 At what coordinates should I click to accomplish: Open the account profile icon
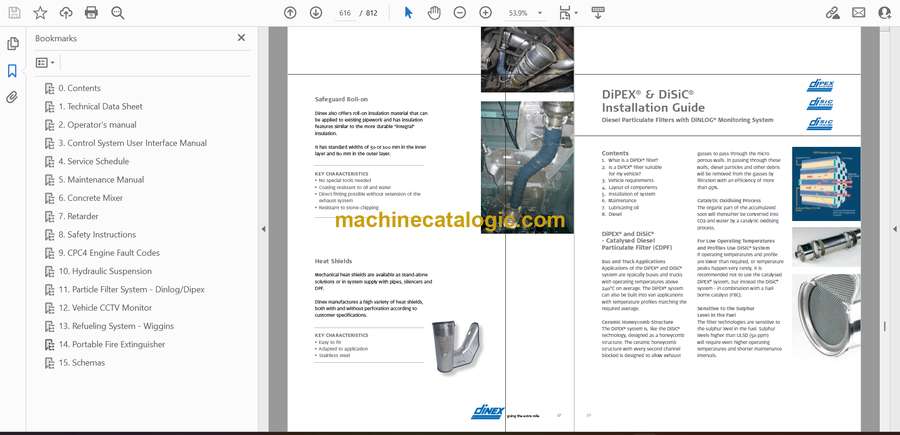click(x=885, y=13)
